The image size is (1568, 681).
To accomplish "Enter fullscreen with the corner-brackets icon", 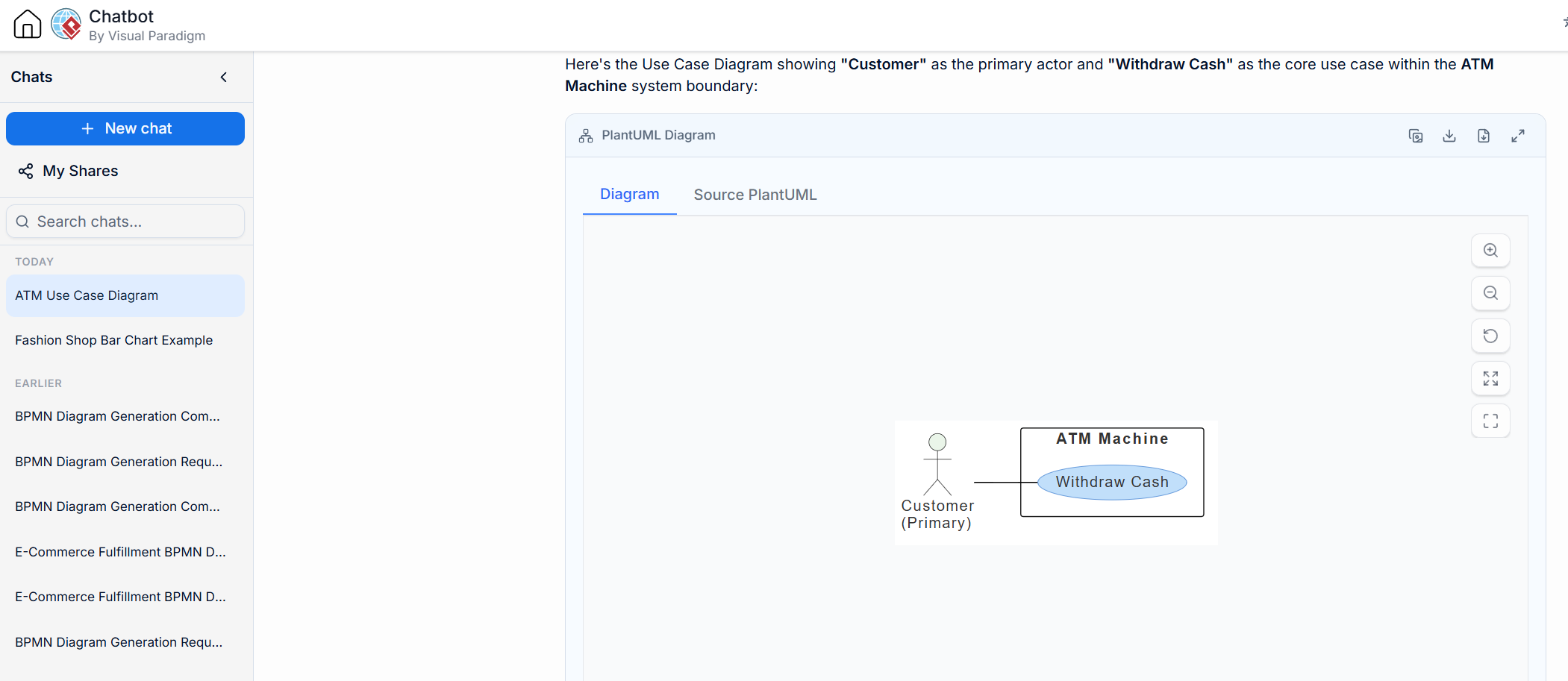I will [x=1490, y=421].
